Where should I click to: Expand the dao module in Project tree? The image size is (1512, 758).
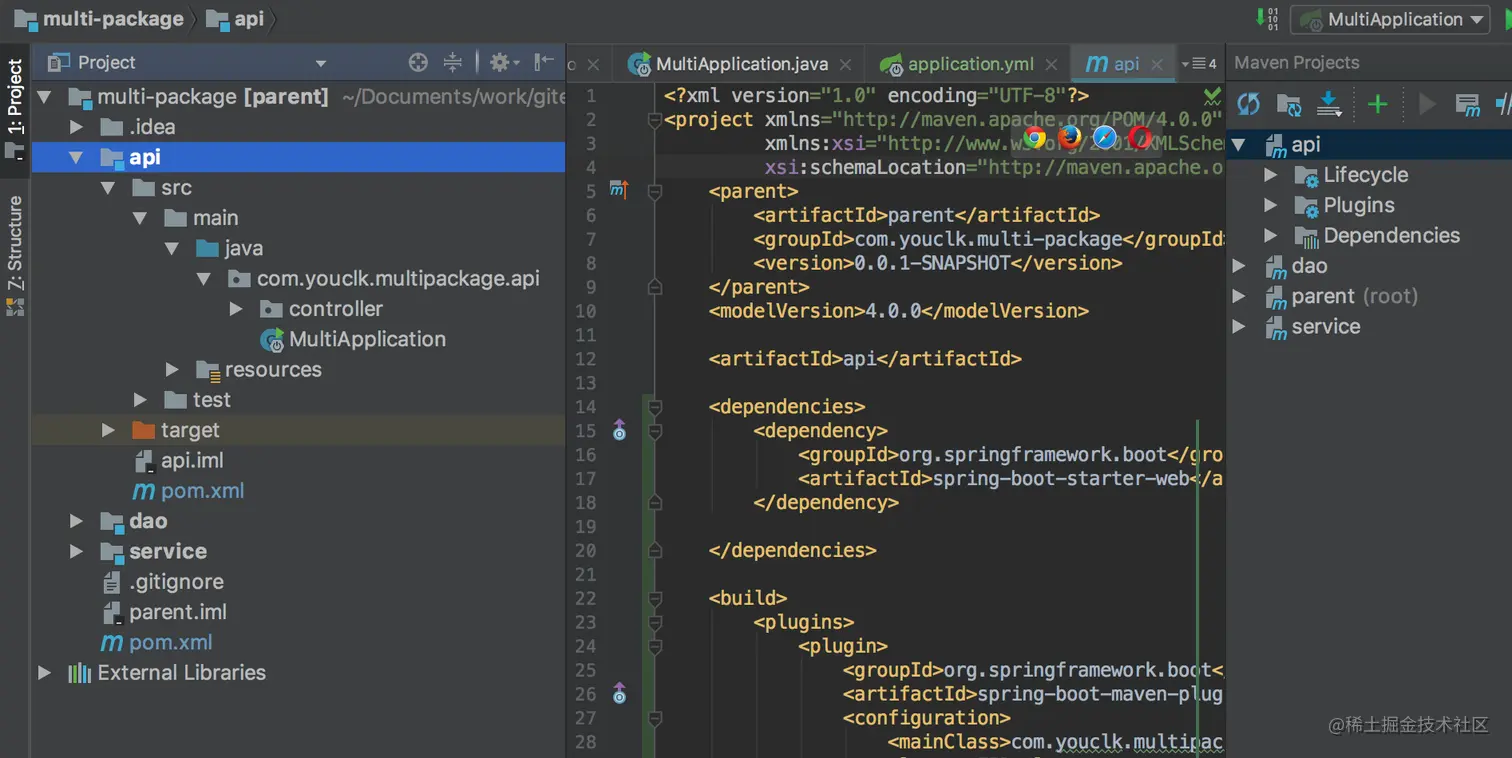(76, 521)
